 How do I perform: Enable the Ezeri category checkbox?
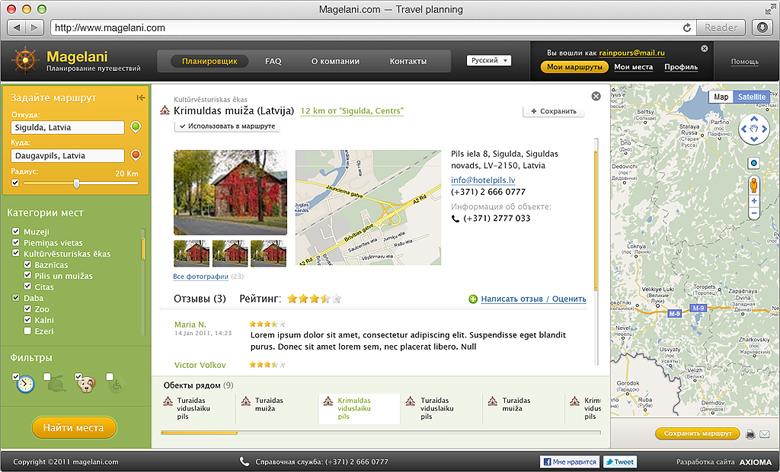(x=27, y=331)
